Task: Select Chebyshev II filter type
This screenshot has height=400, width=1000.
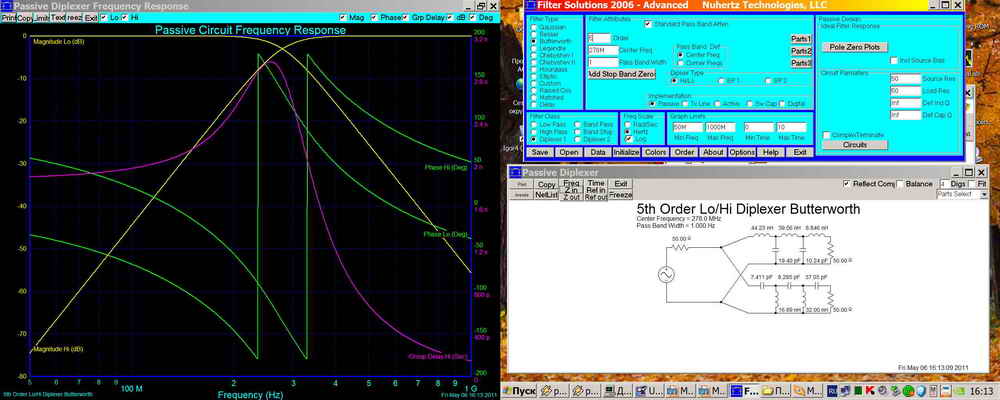Action: [534, 63]
